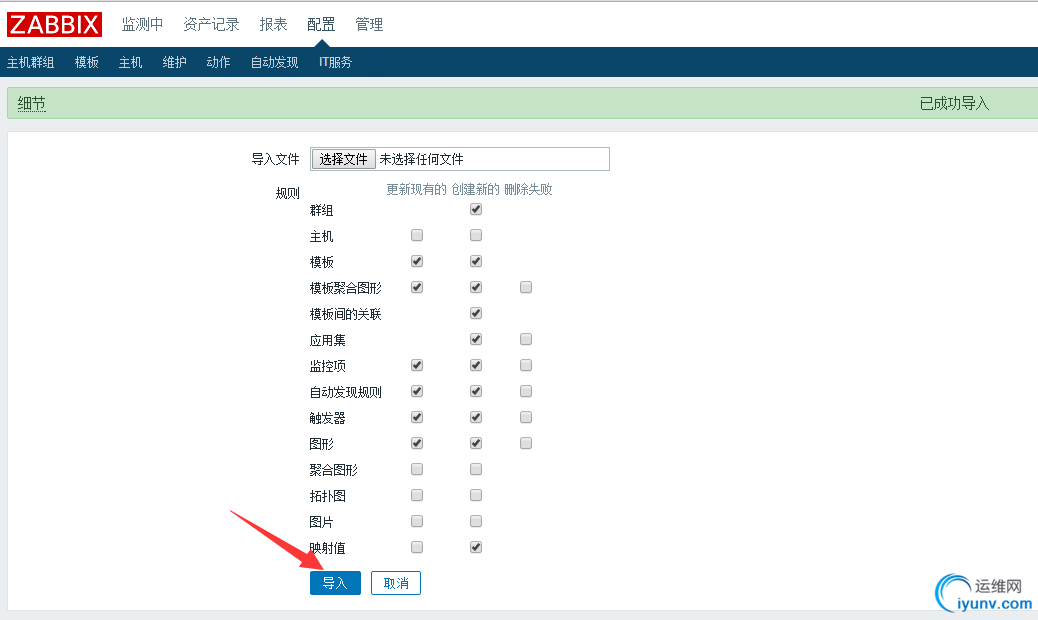Go to 动作 submenu

click(x=218, y=62)
